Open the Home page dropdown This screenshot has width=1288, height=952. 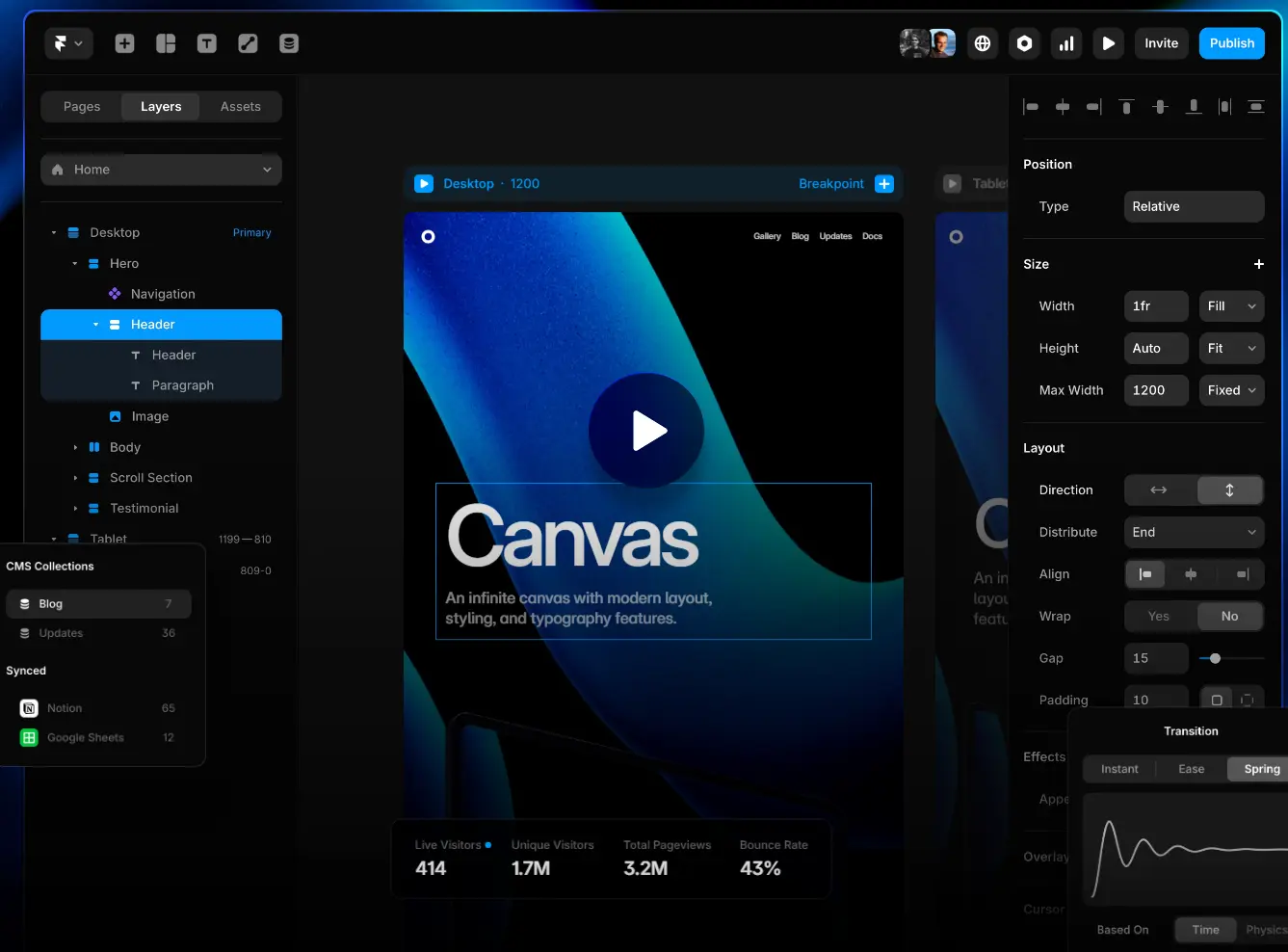coord(161,170)
